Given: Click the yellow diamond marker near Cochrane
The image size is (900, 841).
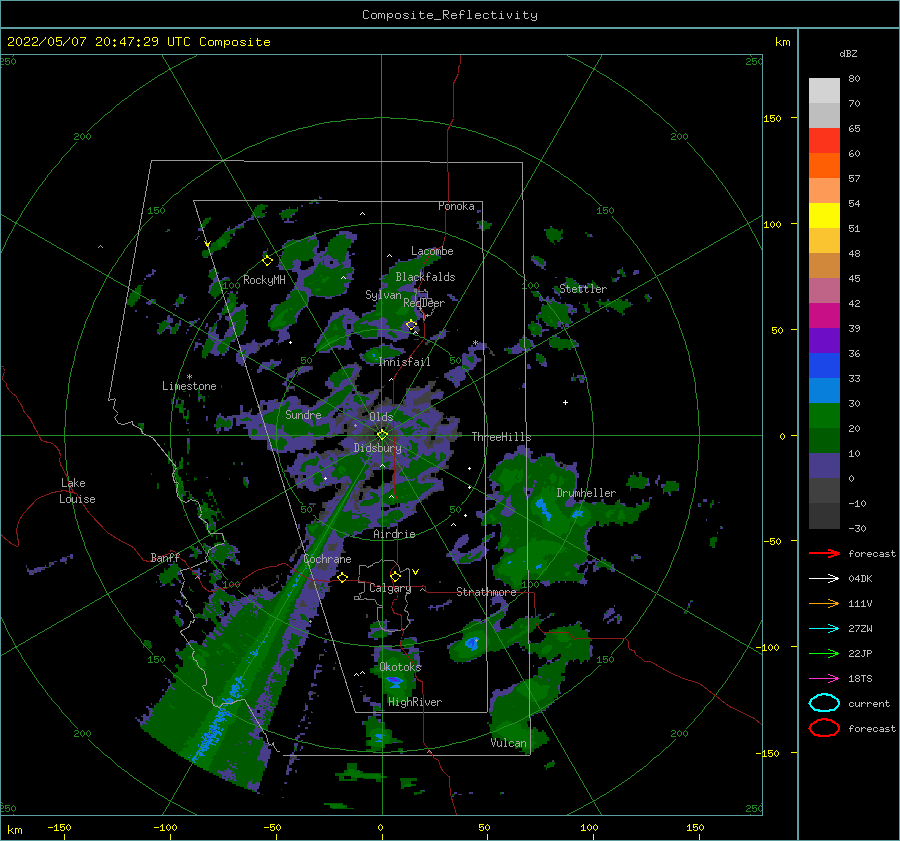Looking at the screenshot, I should [342, 577].
